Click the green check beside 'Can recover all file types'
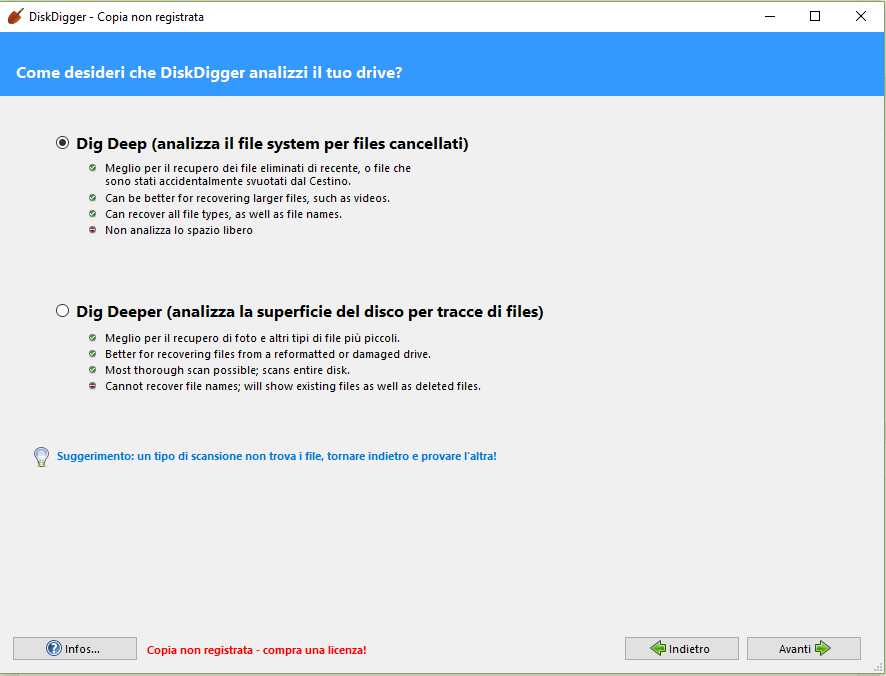This screenshot has height=676, width=886. (x=93, y=214)
